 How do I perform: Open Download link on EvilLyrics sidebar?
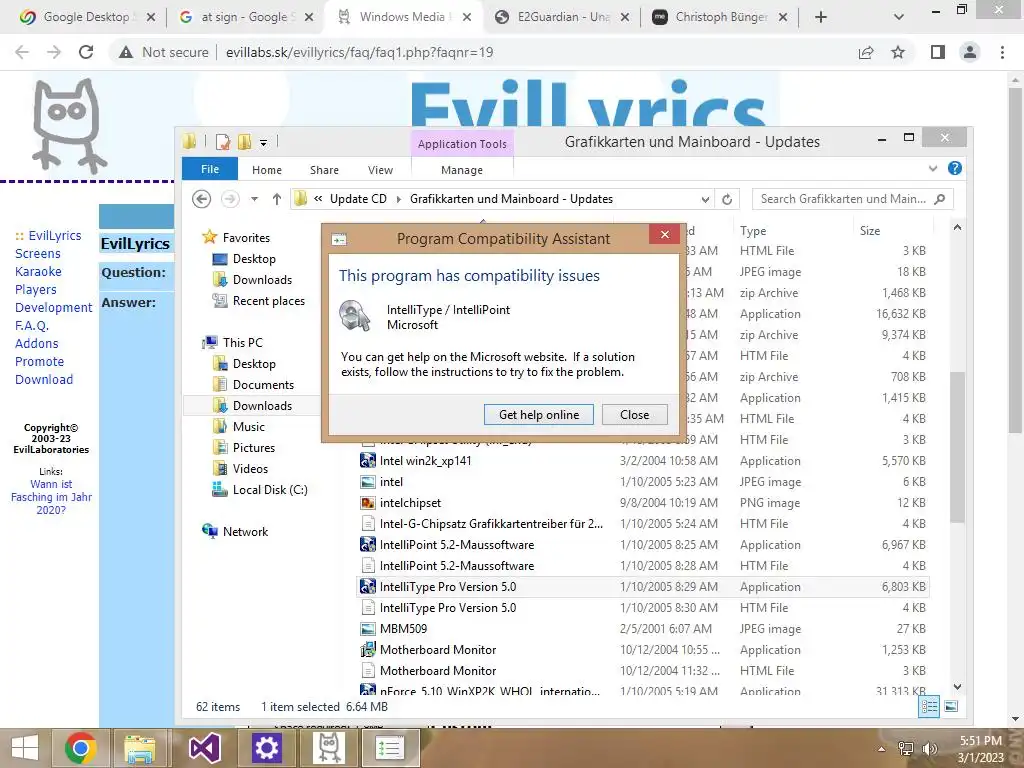(x=44, y=379)
